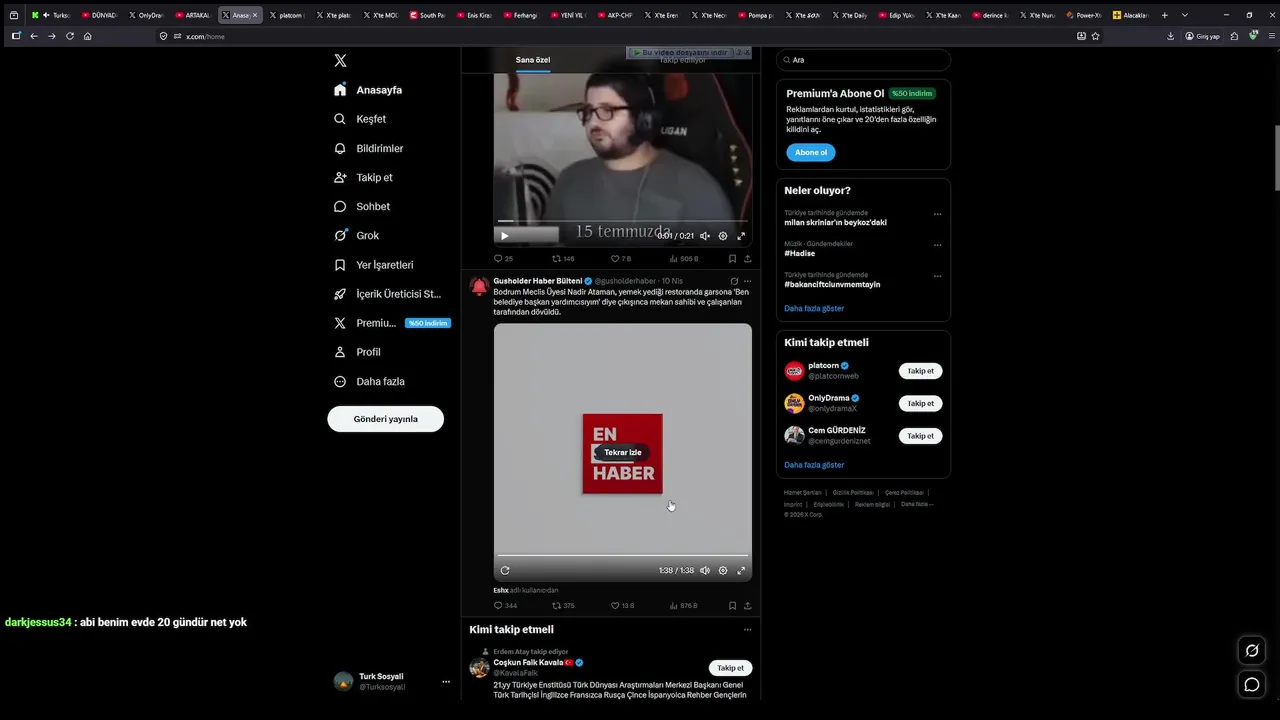Play the top video

tap(504, 236)
